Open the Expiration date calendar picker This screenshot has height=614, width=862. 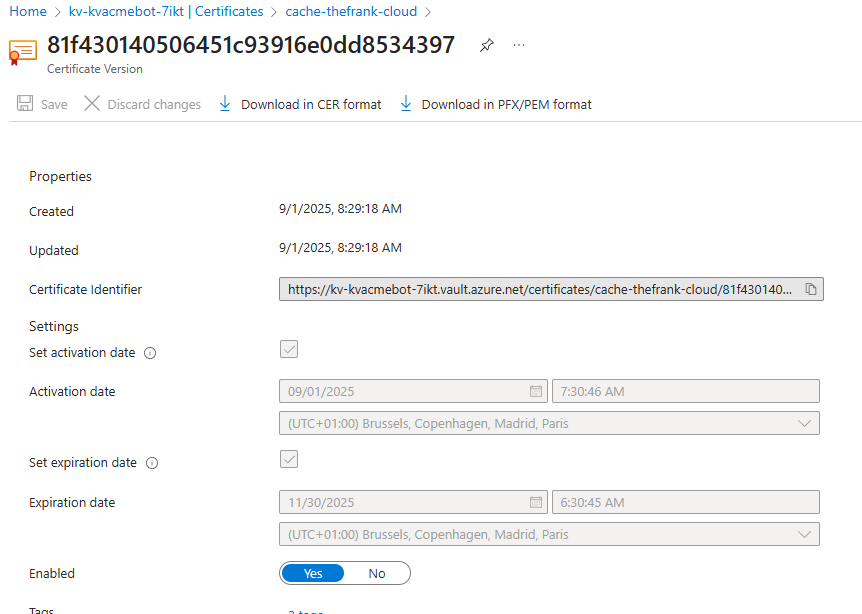click(x=536, y=502)
